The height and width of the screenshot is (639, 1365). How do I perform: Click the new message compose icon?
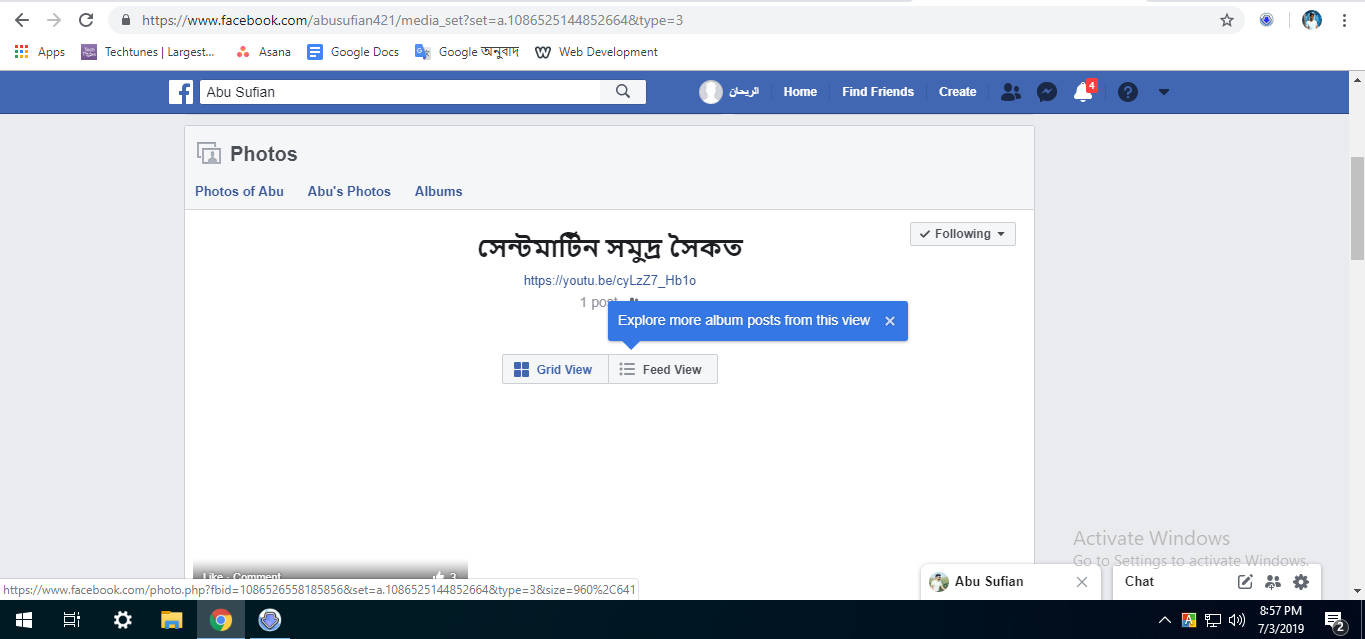click(1245, 581)
